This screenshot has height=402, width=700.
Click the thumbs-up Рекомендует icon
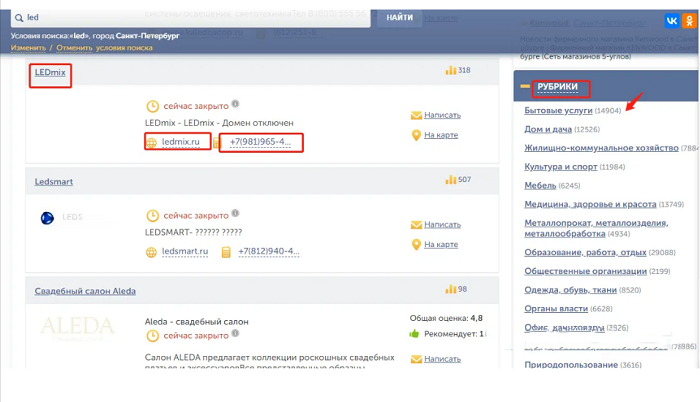tap(414, 334)
